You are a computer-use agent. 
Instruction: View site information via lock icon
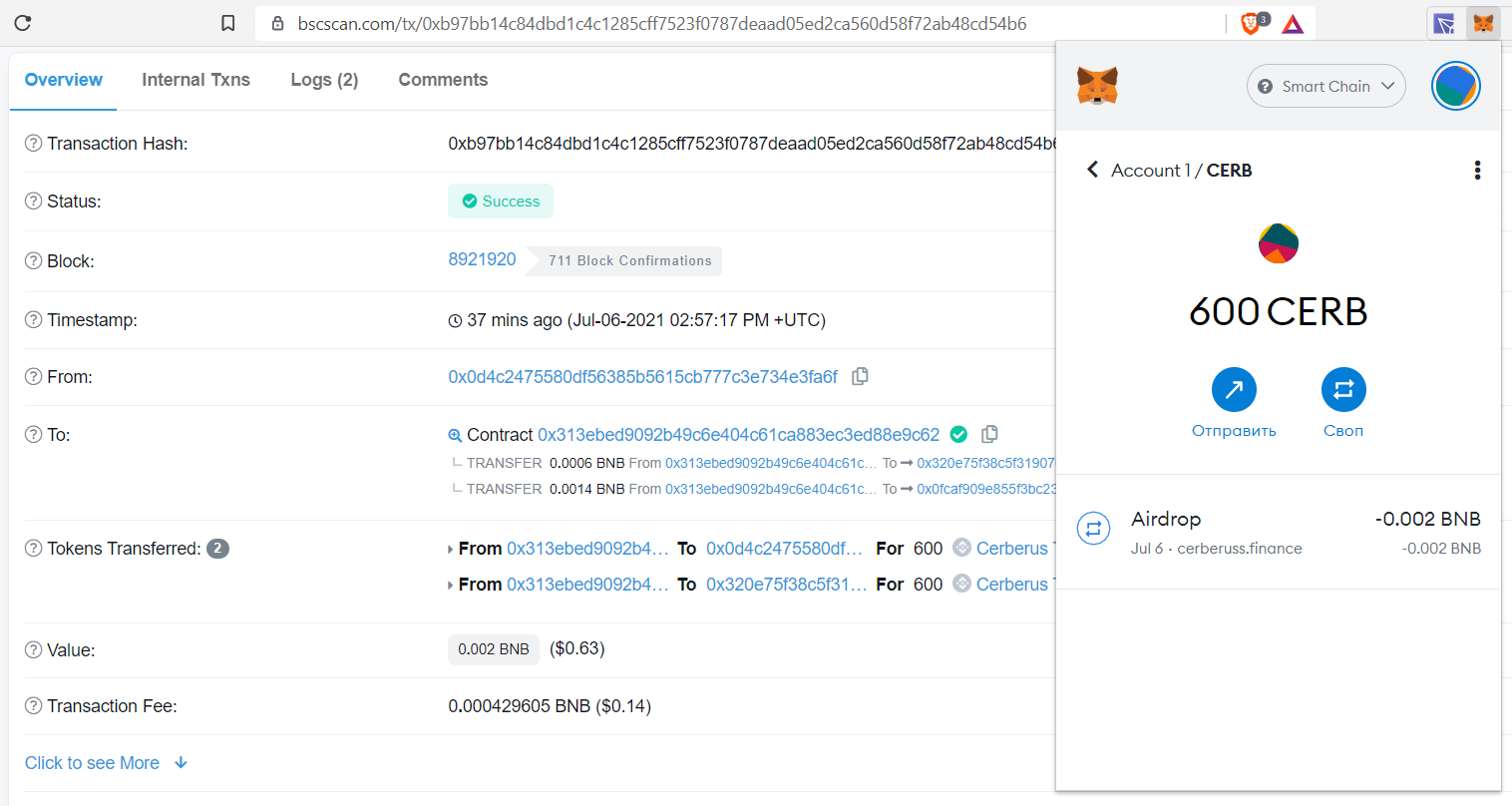tap(278, 23)
